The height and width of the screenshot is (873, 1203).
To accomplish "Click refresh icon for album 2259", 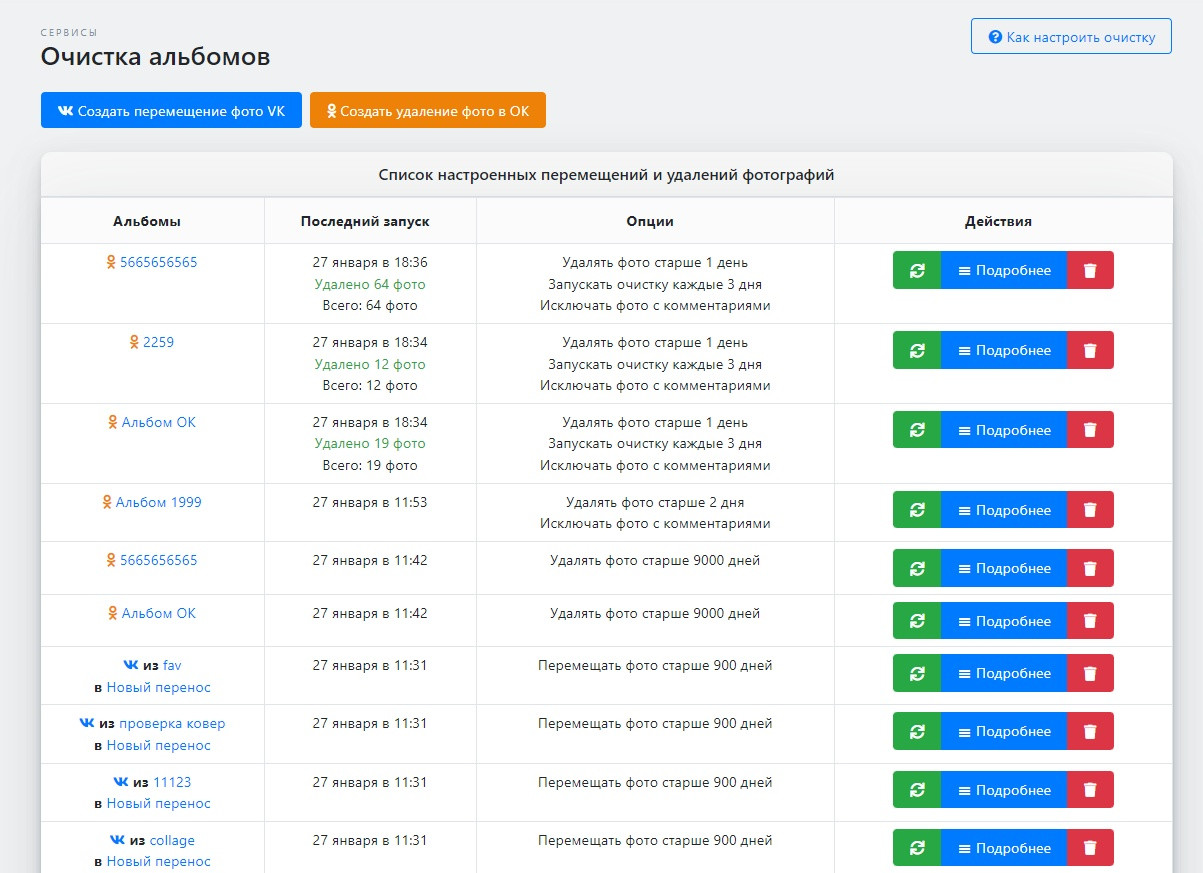I will (916, 351).
